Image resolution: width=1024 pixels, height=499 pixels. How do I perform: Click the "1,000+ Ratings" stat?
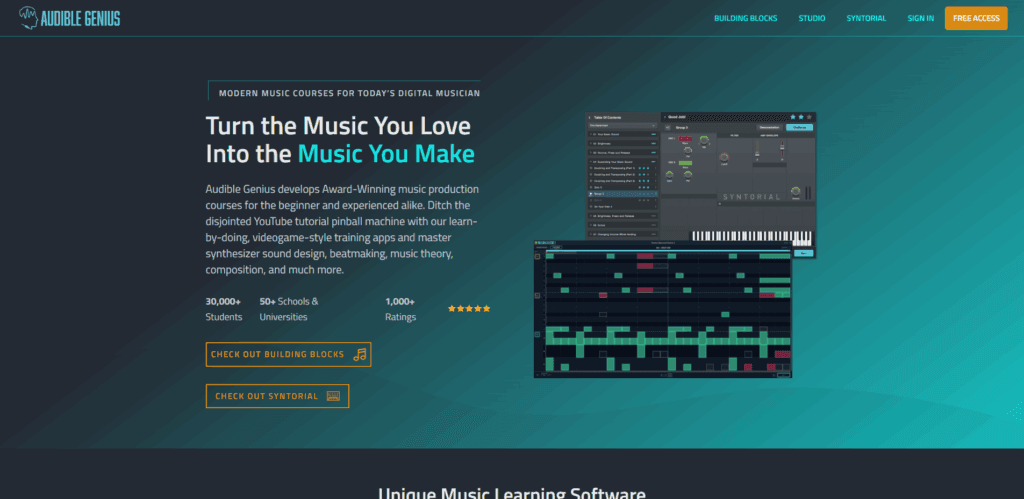click(x=400, y=309)
